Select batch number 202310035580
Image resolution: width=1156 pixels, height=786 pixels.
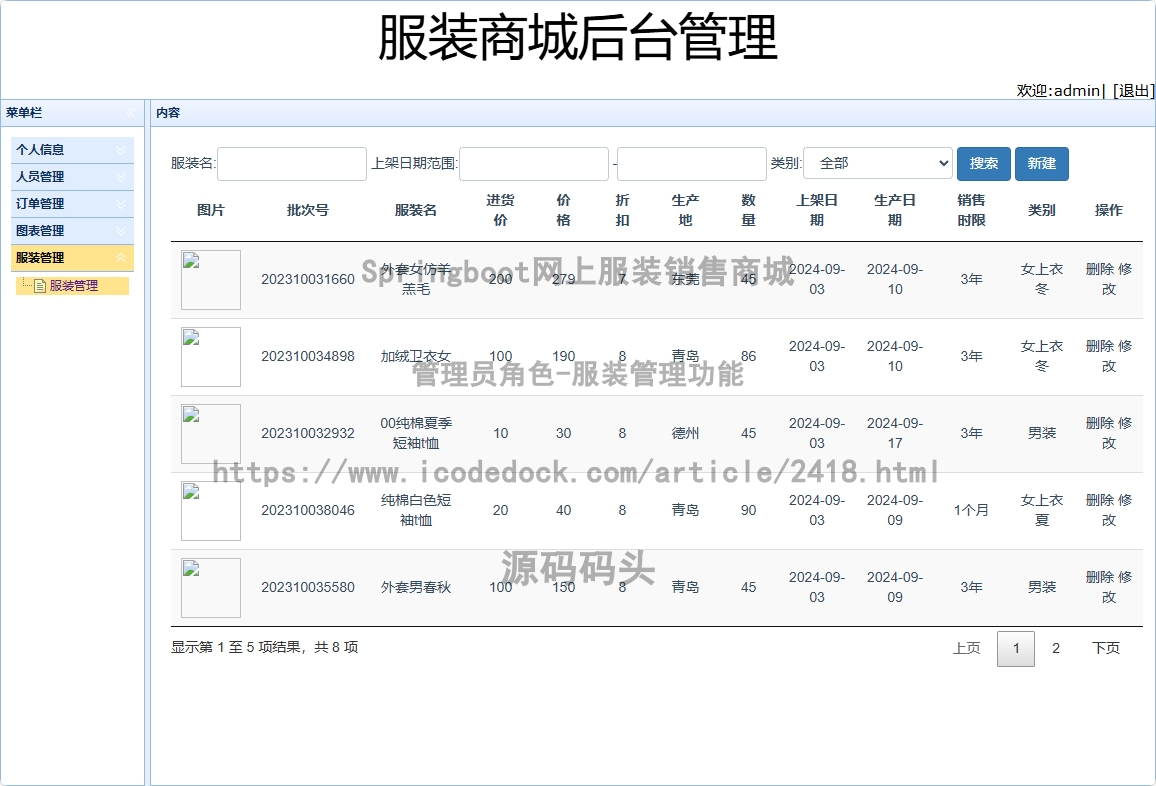click(x=307, y=587)
